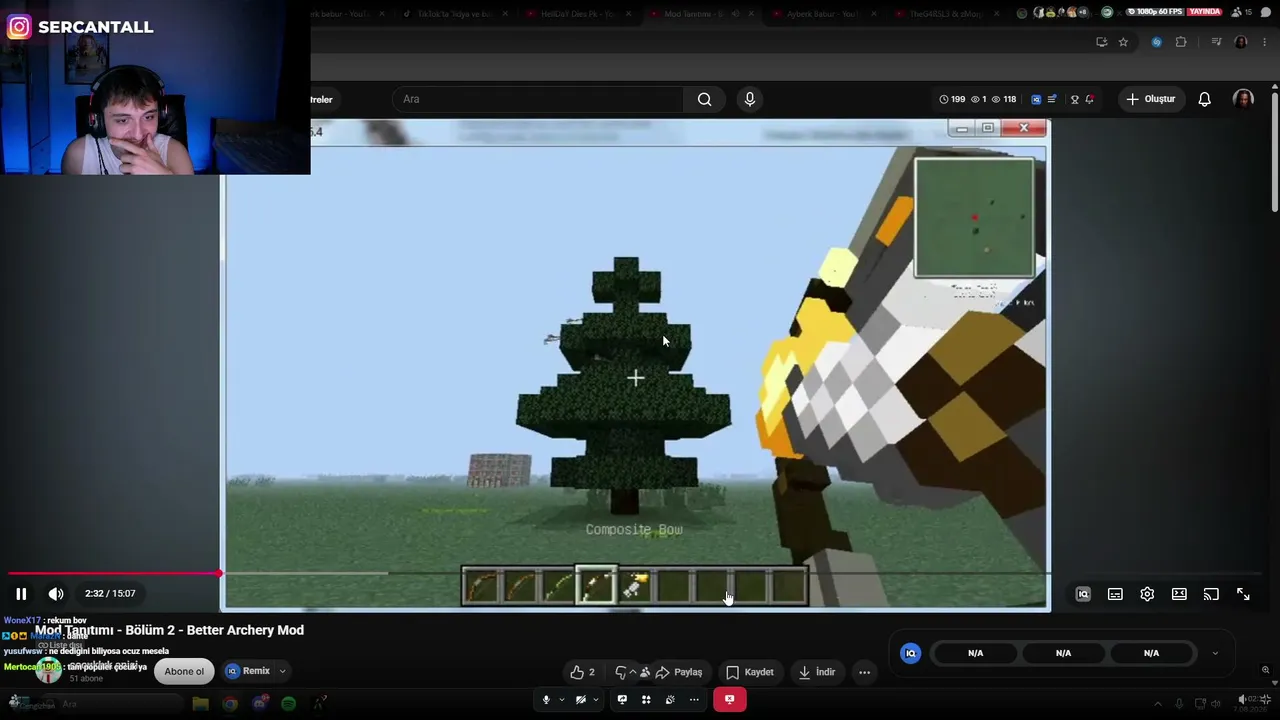Open the YouTube account avatar menu
1280x720 pixels.
tap(1243, 99)
